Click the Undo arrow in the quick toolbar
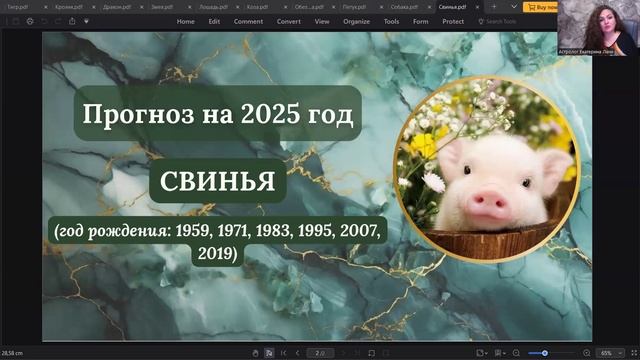The height and width of the screenshot is (360, 640). (x=44, y=21)
